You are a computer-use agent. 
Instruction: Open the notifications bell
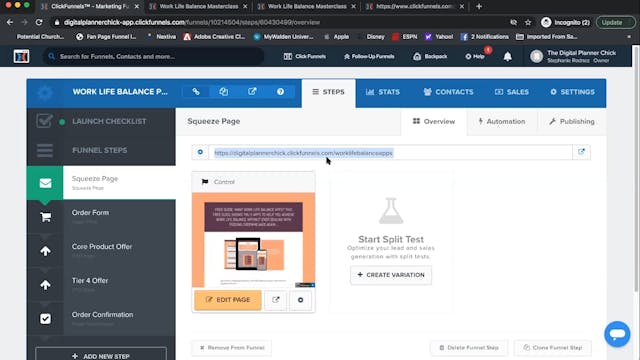click(x=507, y=56)
